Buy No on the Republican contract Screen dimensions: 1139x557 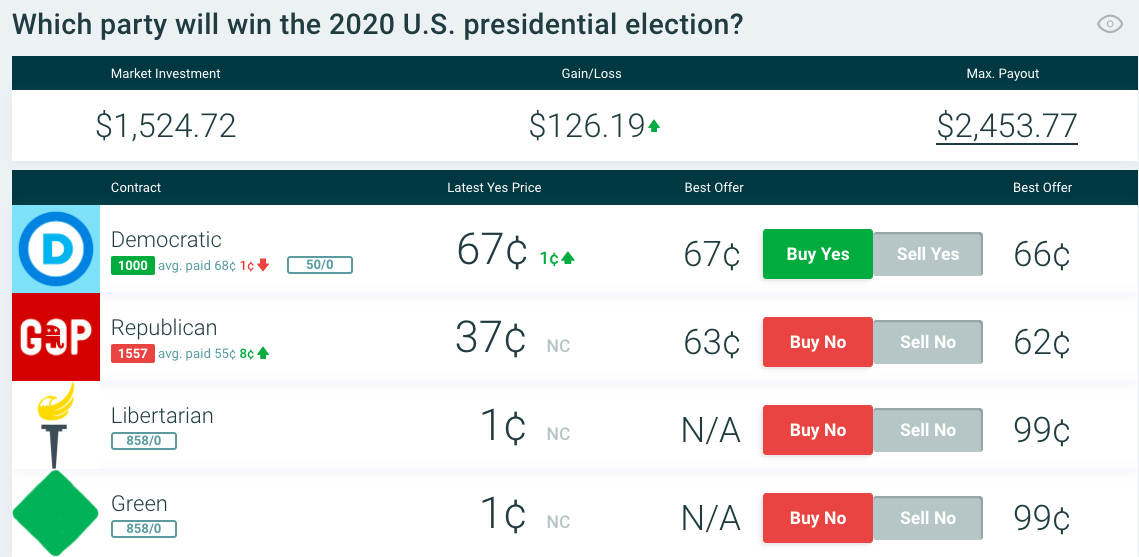pos(817,342)
